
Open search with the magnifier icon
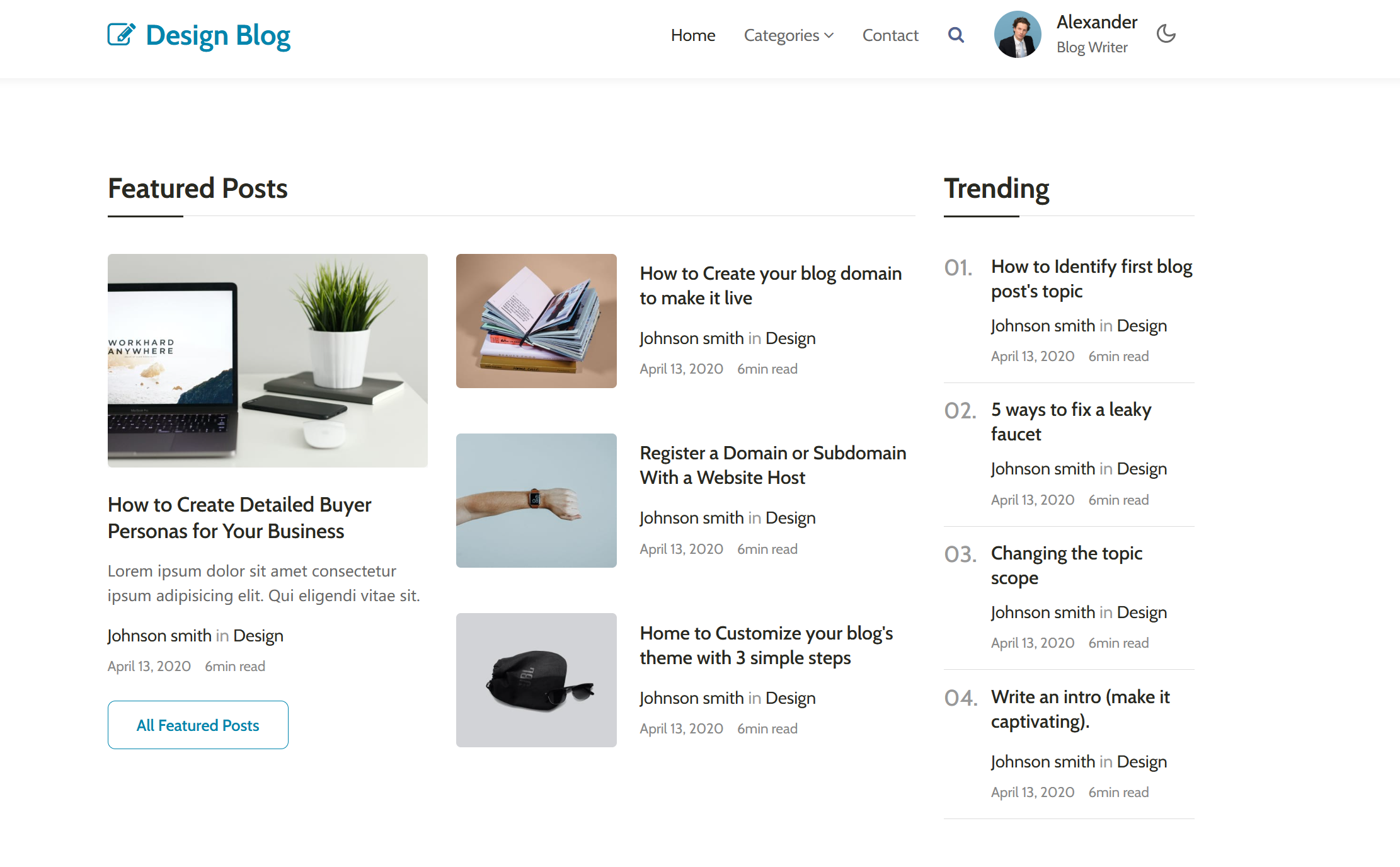pos(956,35)
